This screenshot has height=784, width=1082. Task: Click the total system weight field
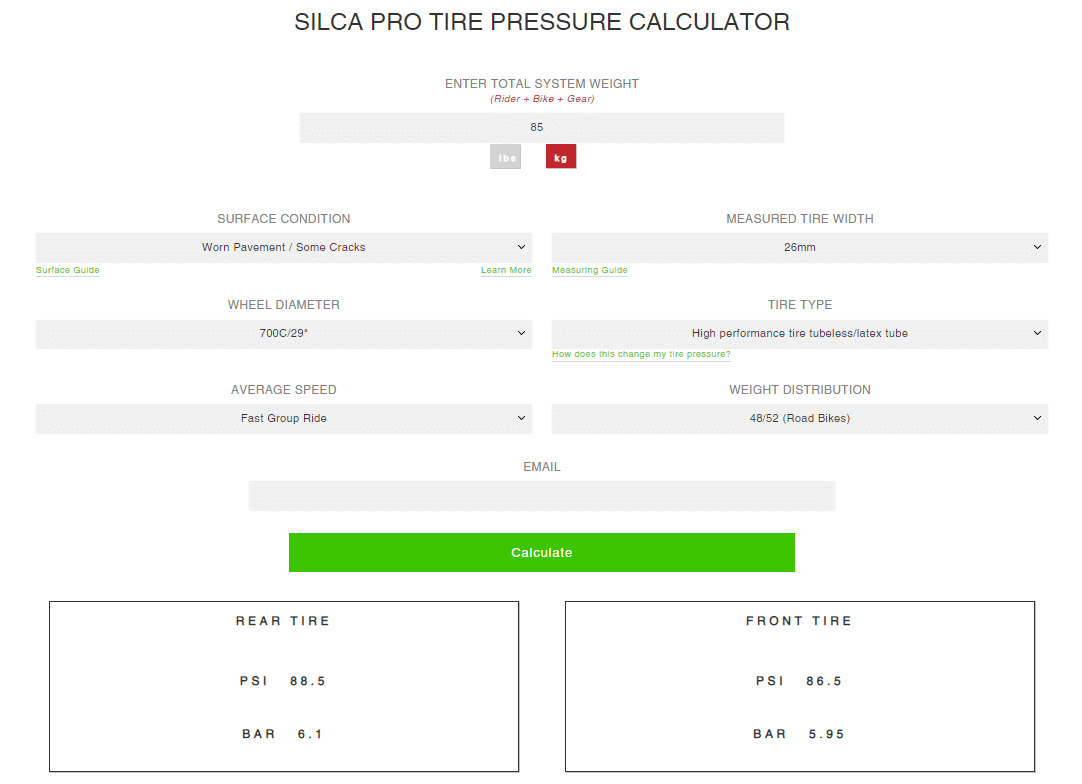(542, 128)
